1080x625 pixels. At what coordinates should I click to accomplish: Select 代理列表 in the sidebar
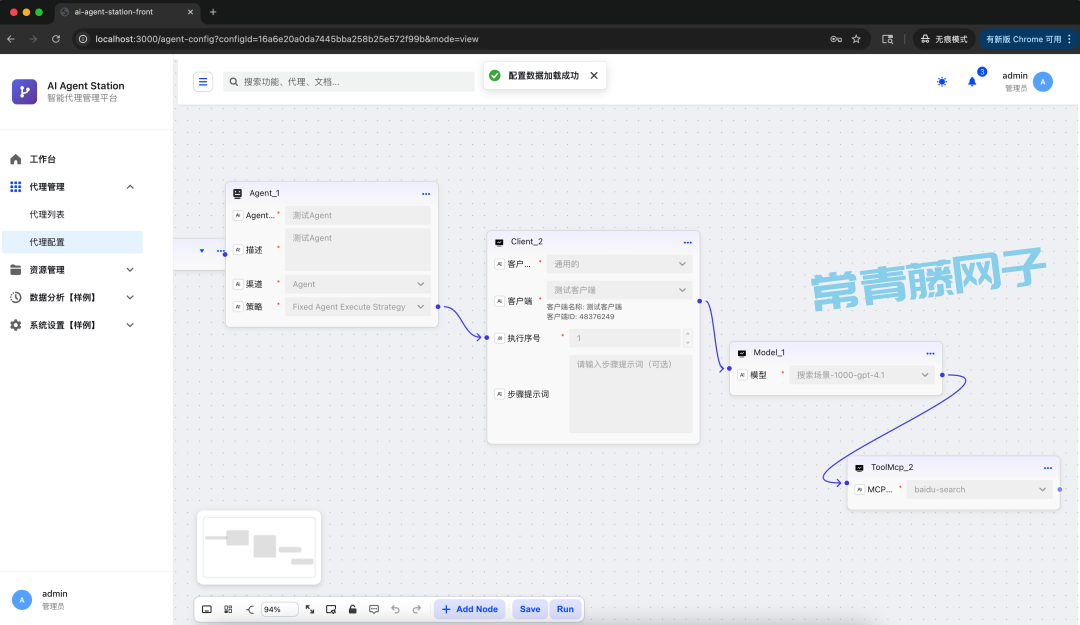pos(47,214)
